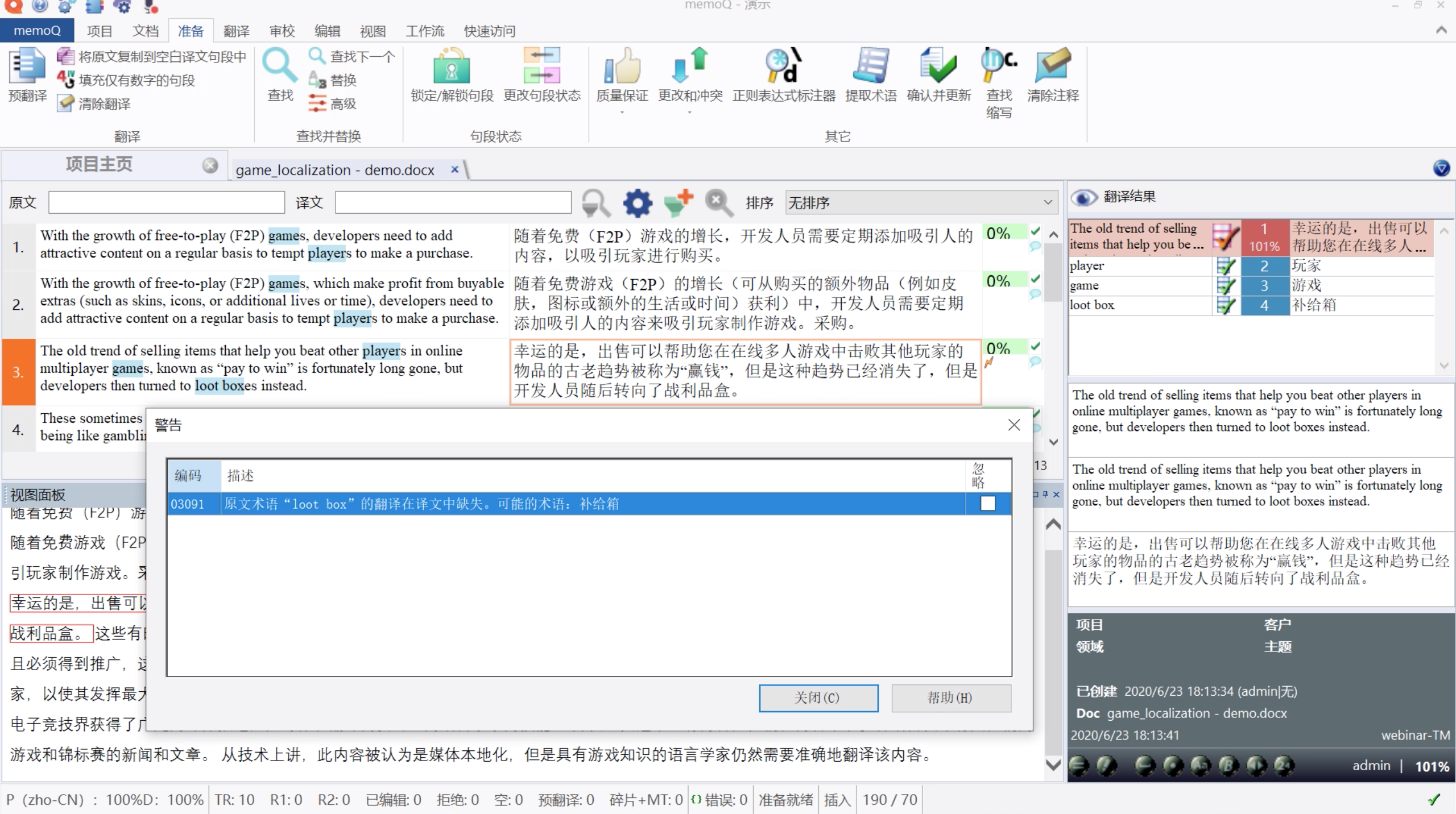This screenshot has height=814, width=1456.
Task: Click the 替换 replace command
Action: click(x=333, y=80)
